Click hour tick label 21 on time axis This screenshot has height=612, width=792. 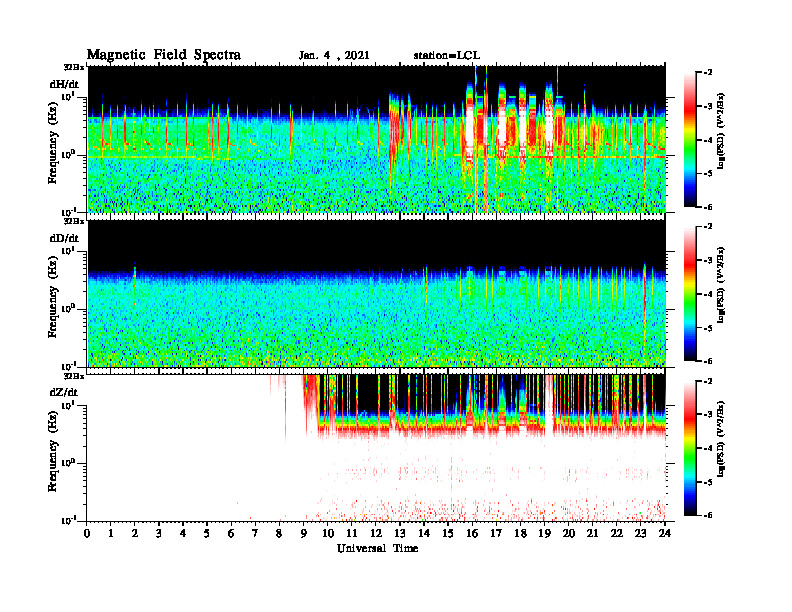pyautogui.click(x=592, y=534)
